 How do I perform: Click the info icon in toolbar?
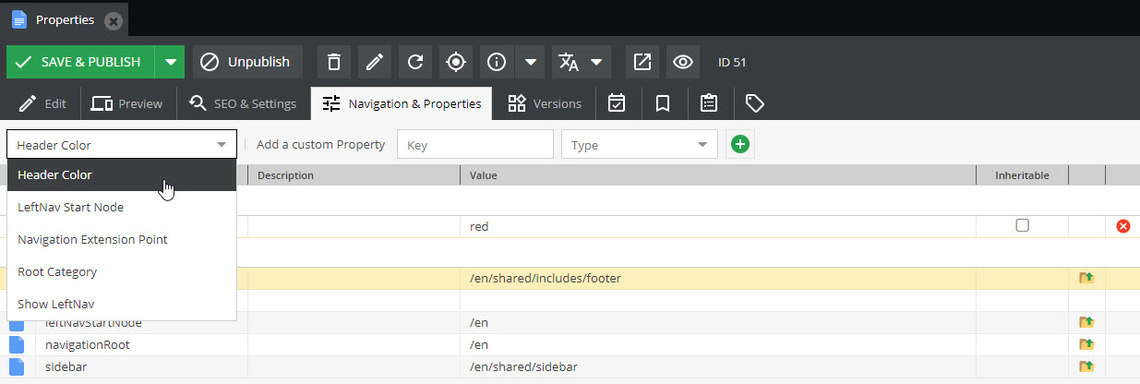tap(497, 62)
